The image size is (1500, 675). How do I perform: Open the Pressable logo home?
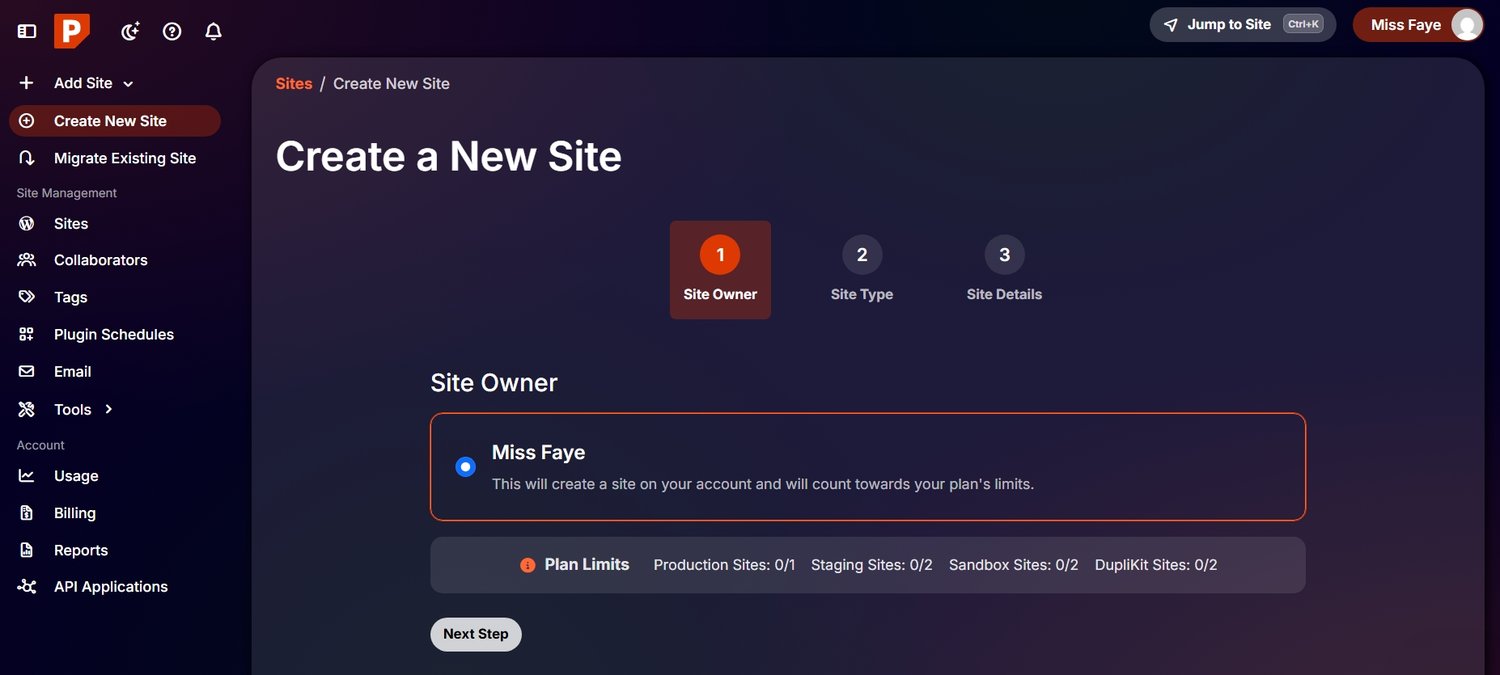[72, 31]
